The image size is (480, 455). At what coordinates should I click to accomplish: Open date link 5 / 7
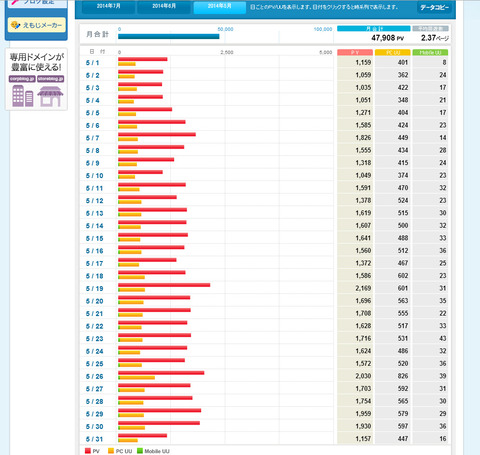tap(92, 138)
